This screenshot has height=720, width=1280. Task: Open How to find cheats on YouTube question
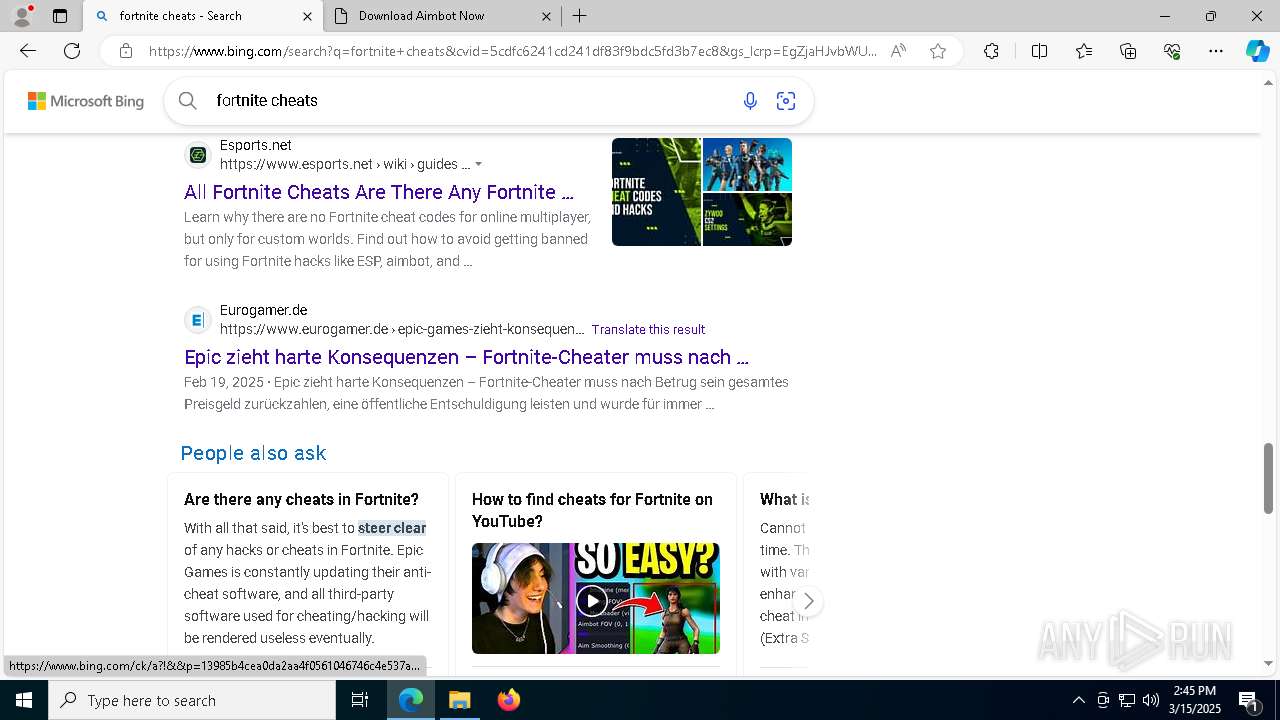(592, 510)
